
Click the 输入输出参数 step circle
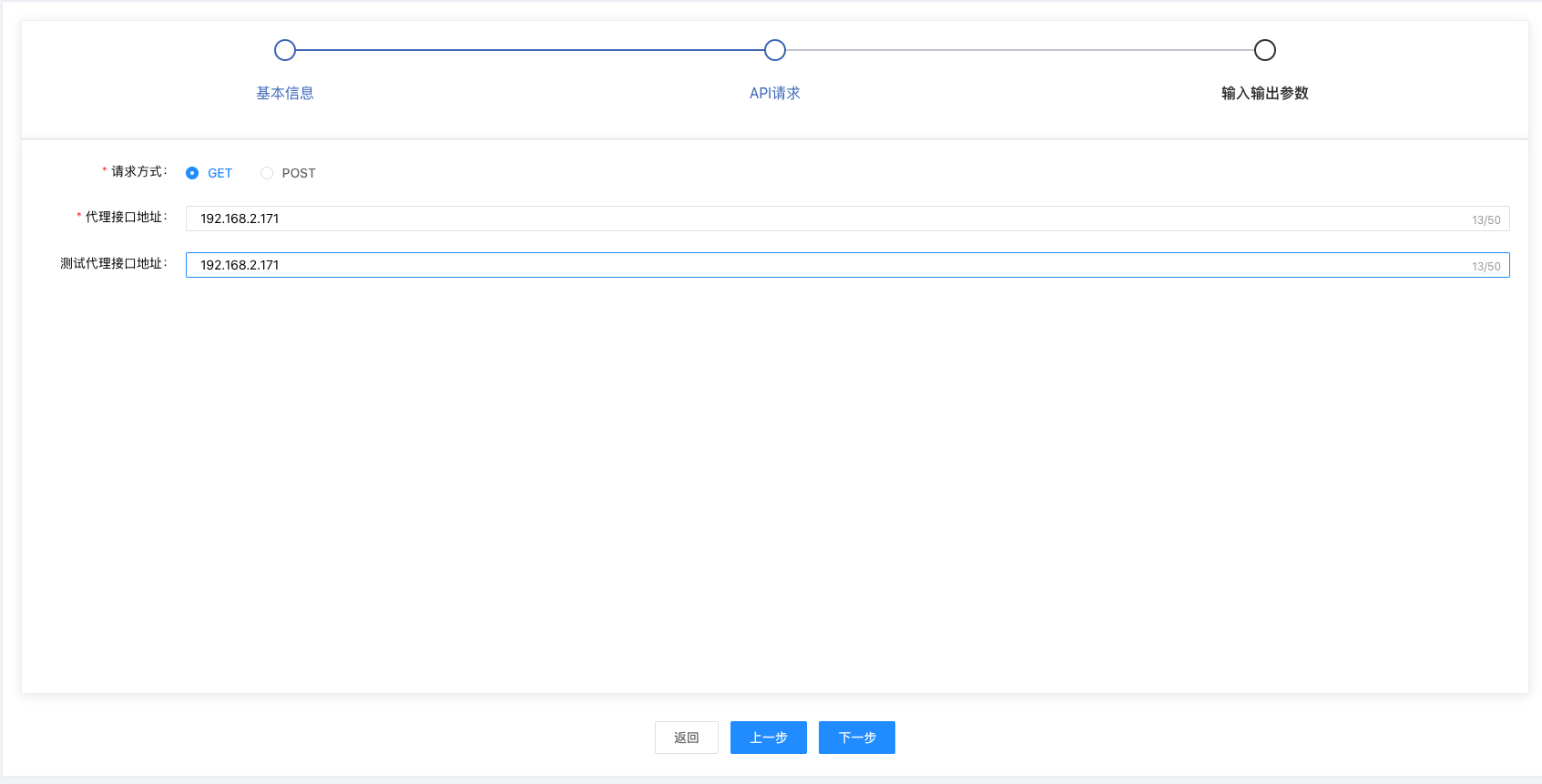coord(1265,50)
